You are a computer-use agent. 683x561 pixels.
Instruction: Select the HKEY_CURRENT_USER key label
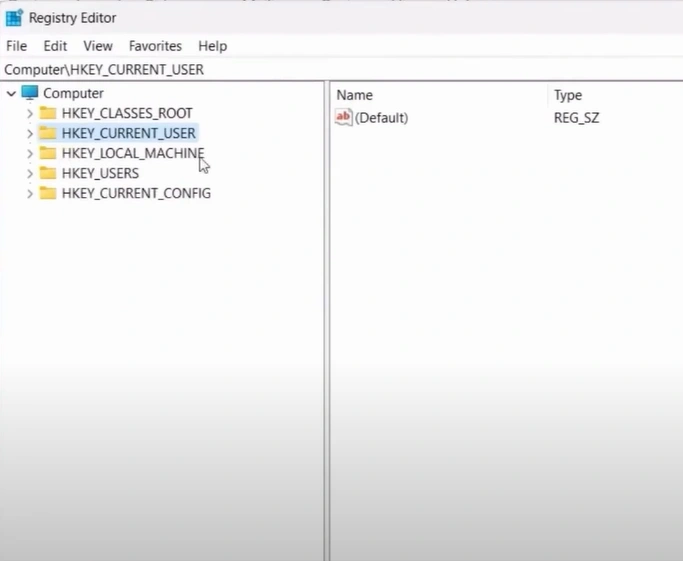pos(128,133)
